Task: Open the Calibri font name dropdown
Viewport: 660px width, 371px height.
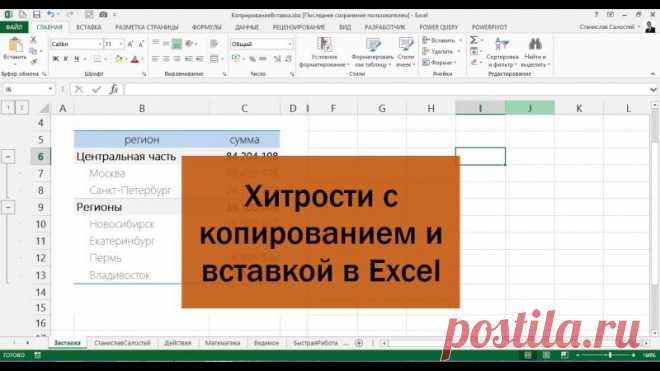Action: [x=100, y=44]
